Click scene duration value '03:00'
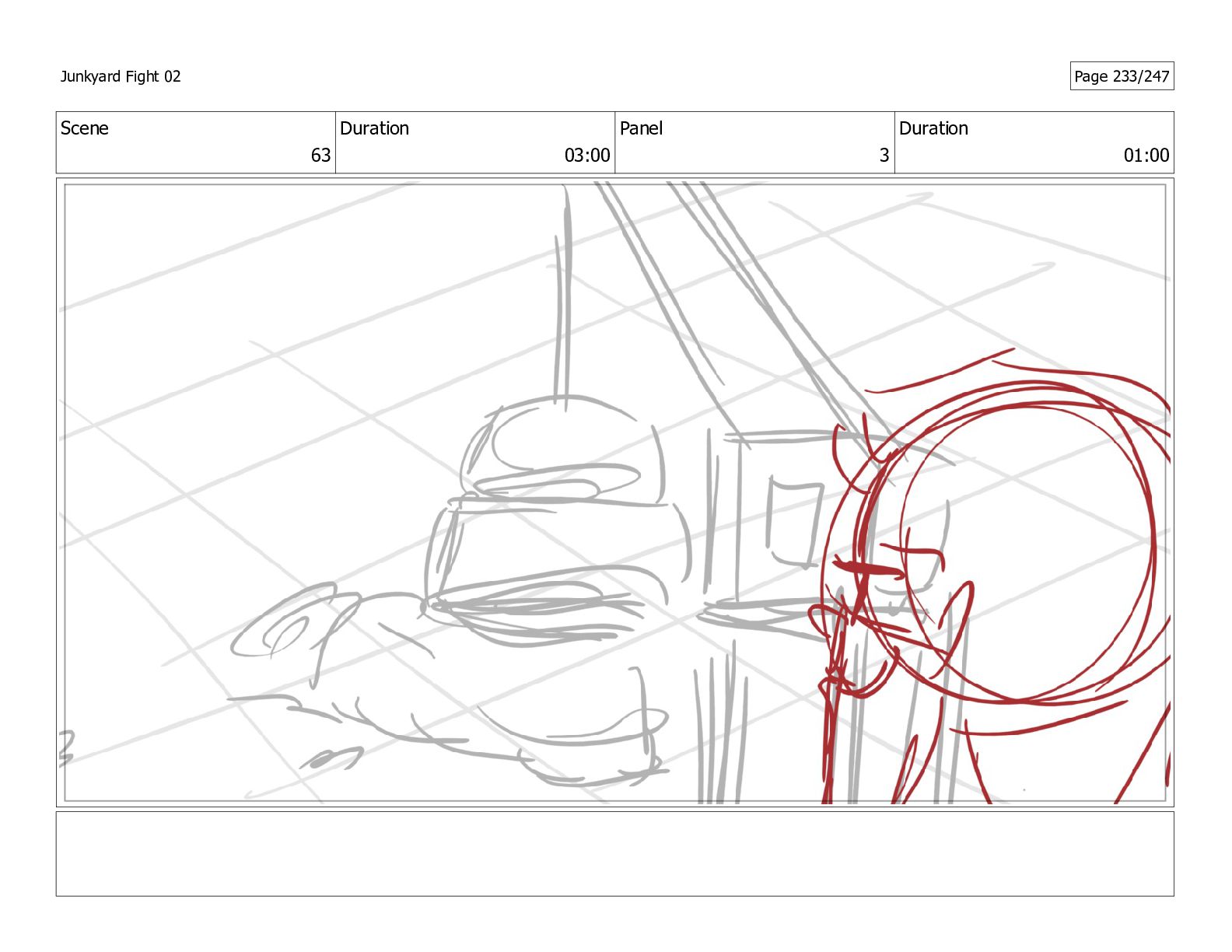 (587, 156)
